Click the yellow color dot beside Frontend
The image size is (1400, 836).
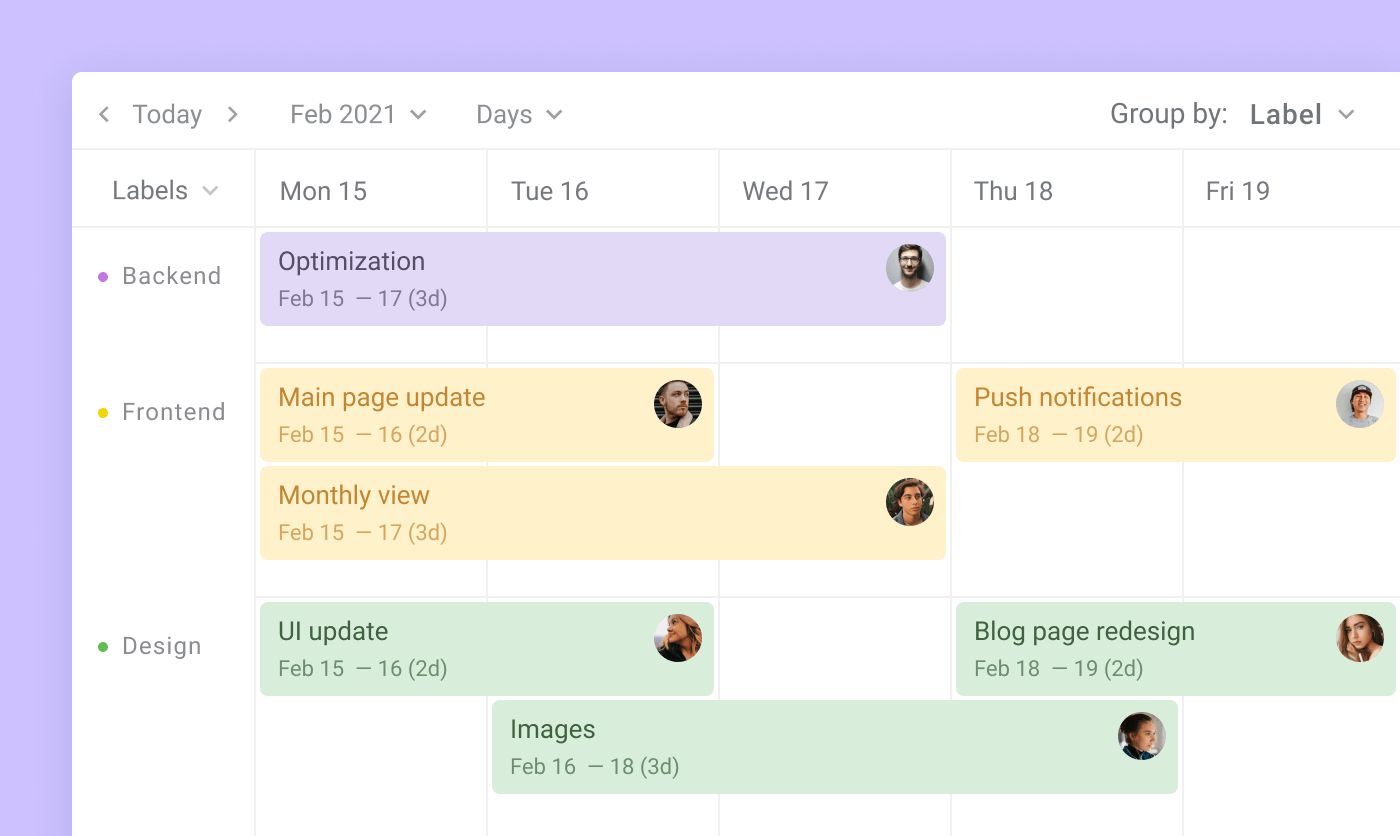point(104,412)
